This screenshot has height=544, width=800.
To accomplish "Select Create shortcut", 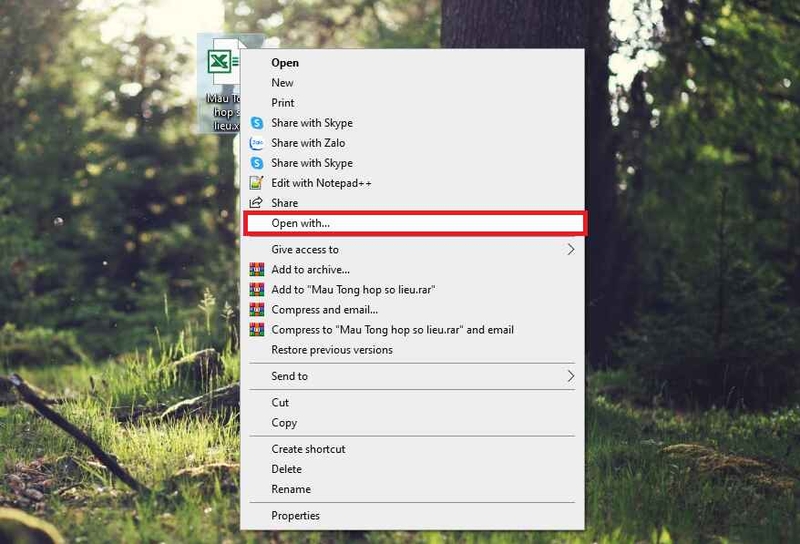I will (x=413, y=449).
